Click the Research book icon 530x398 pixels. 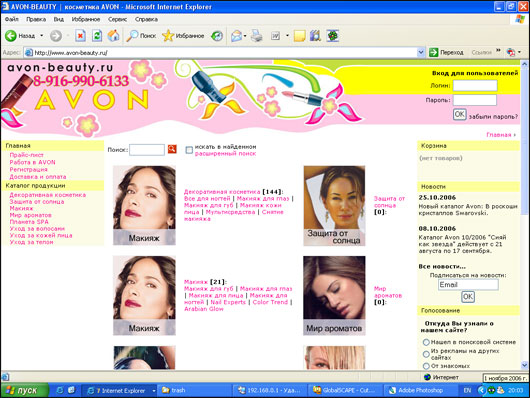coord(315,36)
